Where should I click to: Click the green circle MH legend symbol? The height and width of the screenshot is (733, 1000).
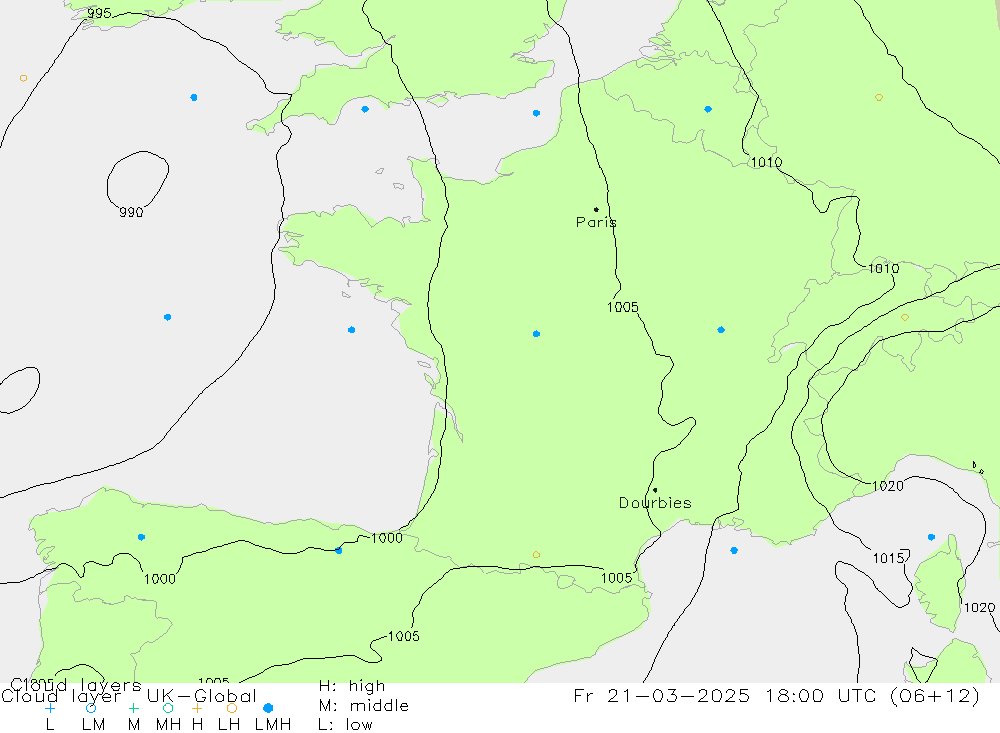(168, 708)
